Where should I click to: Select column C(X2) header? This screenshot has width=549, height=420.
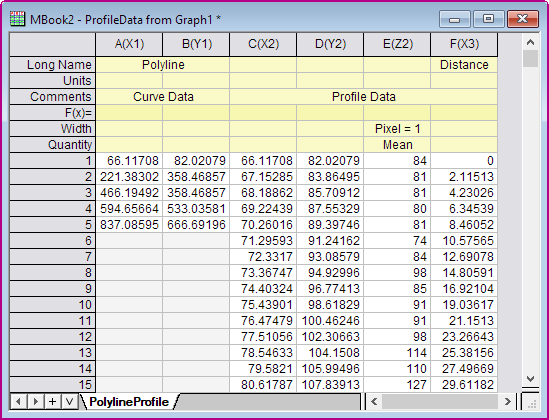pyautogui.click(x=263, y=44)
